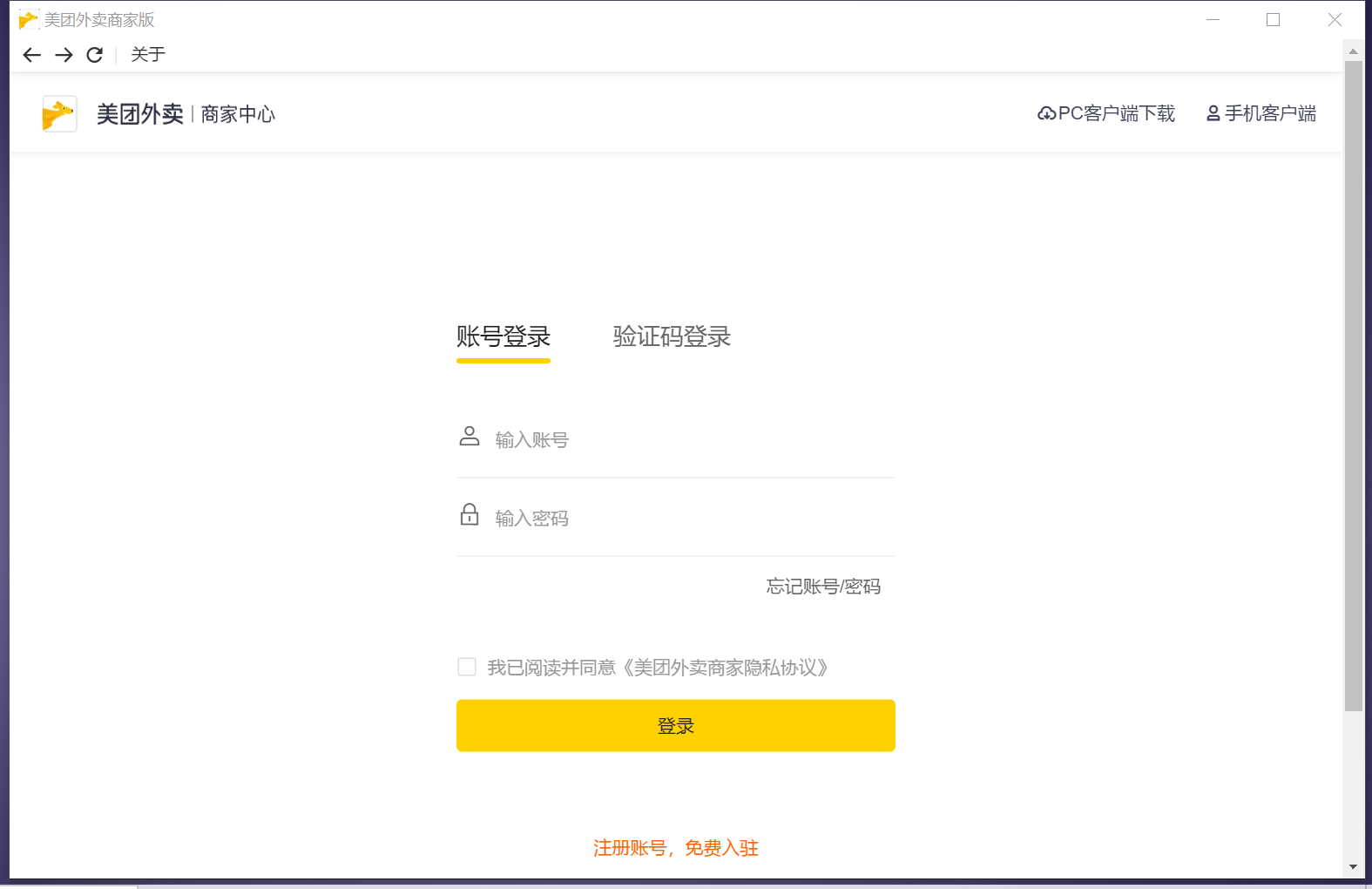This screenshot has width=1372, height=889.
Task: Click the user icon in account field
Action: pyautogui.click(x=470, y=436)
